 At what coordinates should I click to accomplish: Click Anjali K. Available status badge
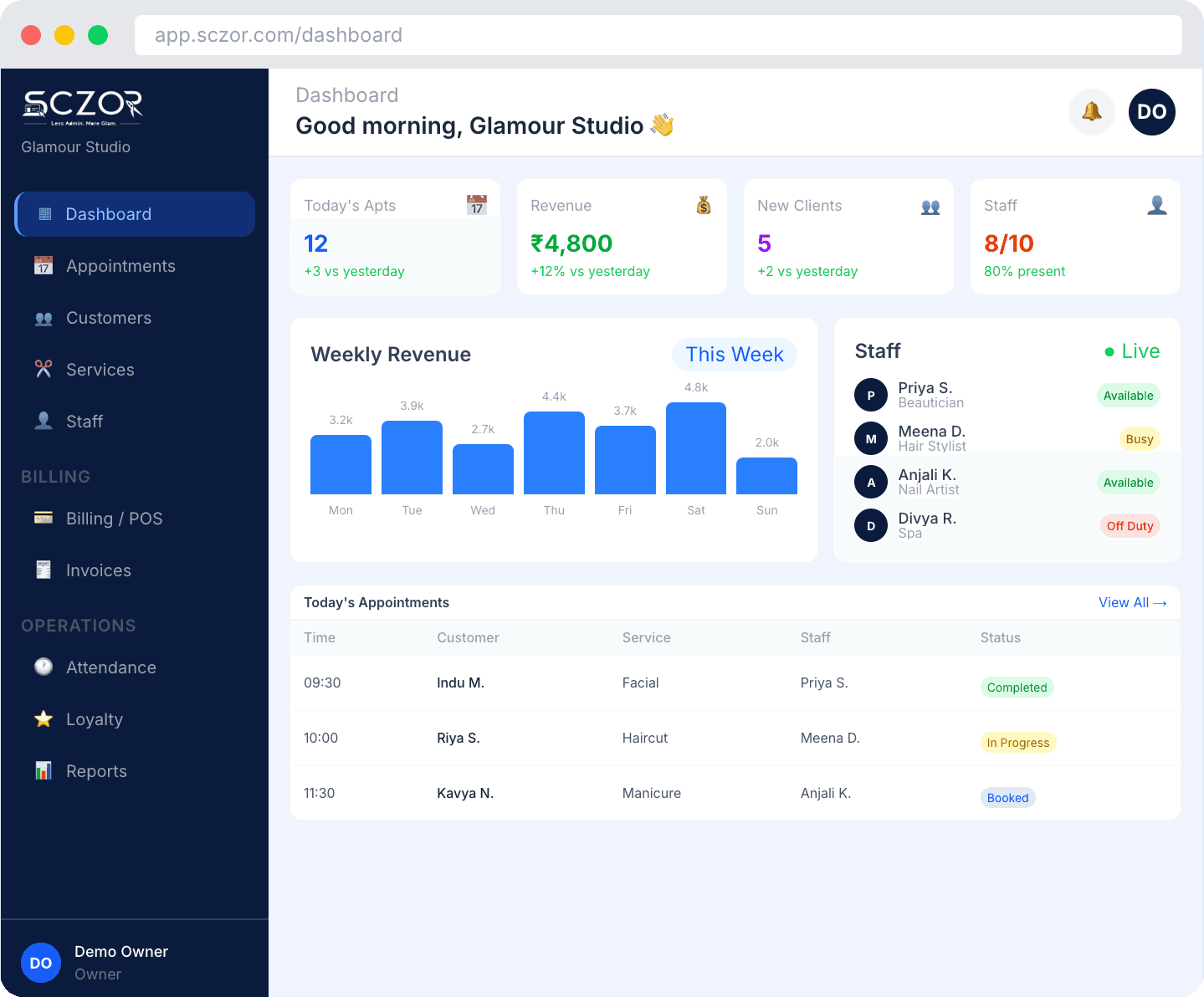click(x=1128, y=483)
